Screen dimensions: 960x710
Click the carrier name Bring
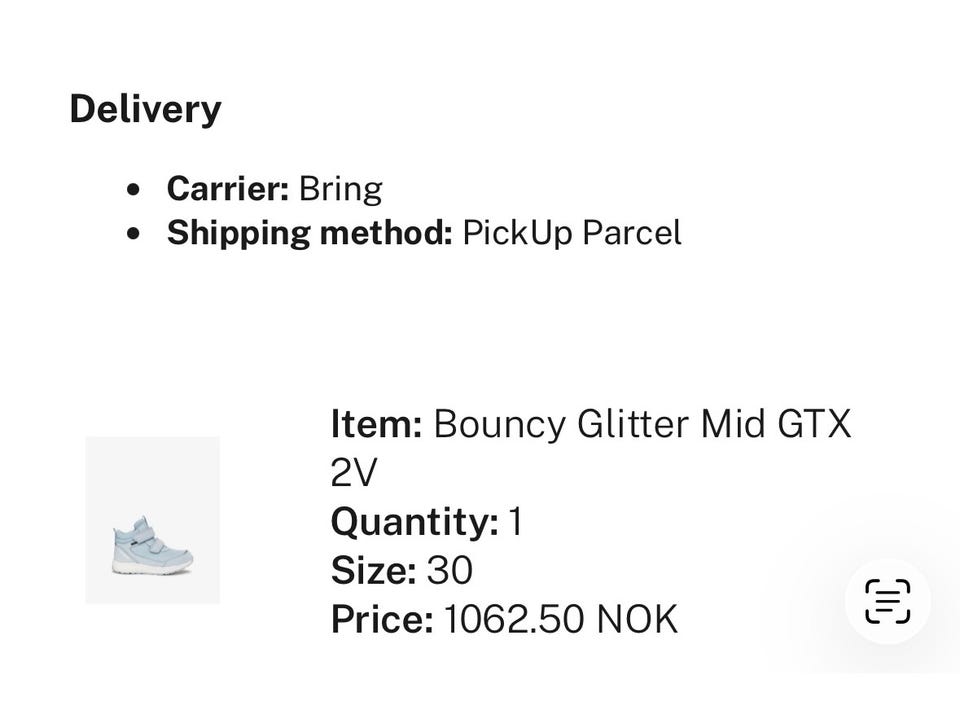(340, 189)
